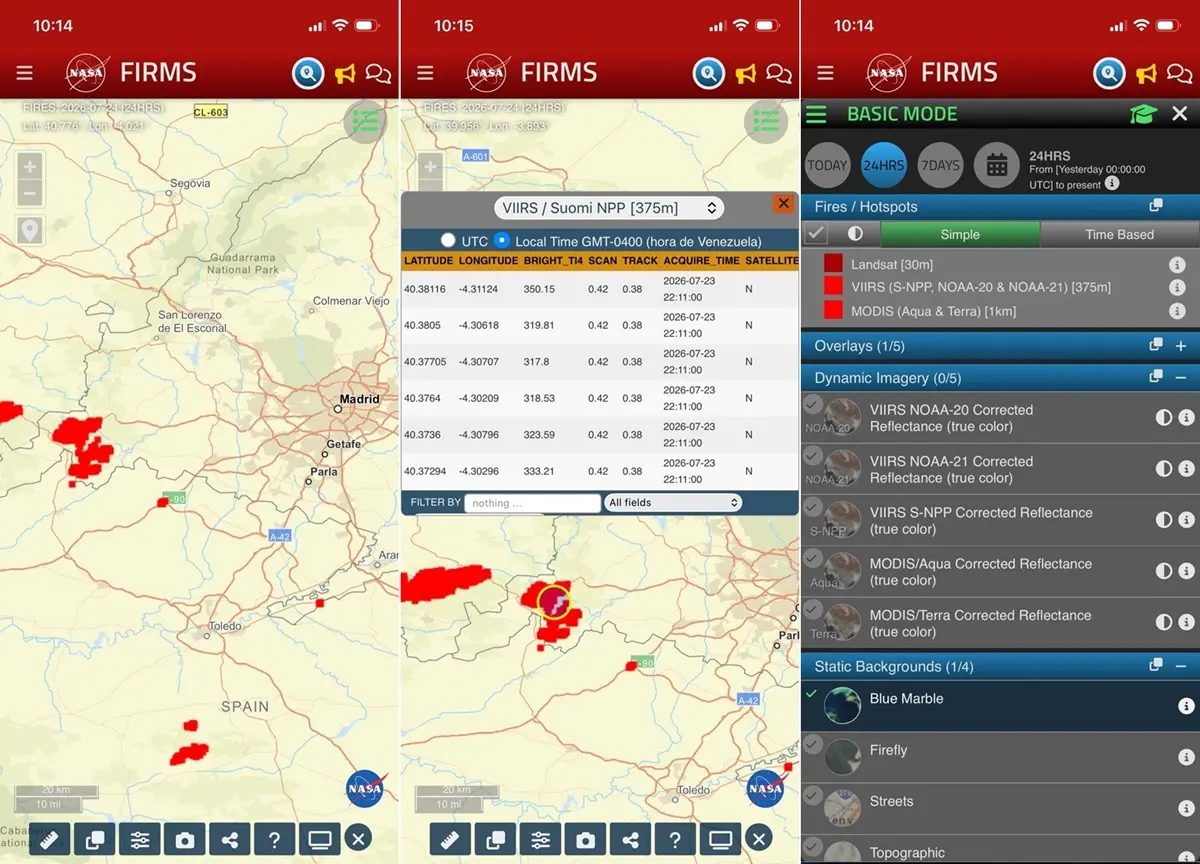Close the hotspot data popup with orange X
The width and height of the screenshot is (1200, 864).
click(783, 203)
